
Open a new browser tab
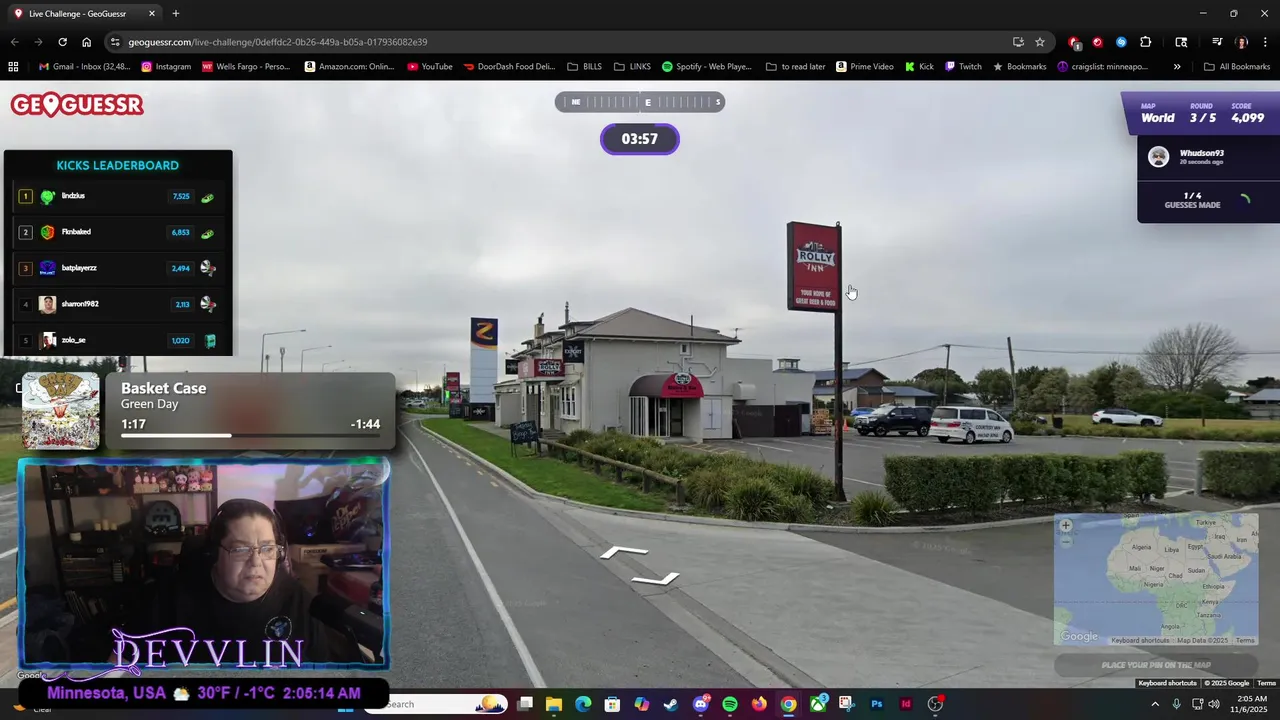(x=176, y=14)
